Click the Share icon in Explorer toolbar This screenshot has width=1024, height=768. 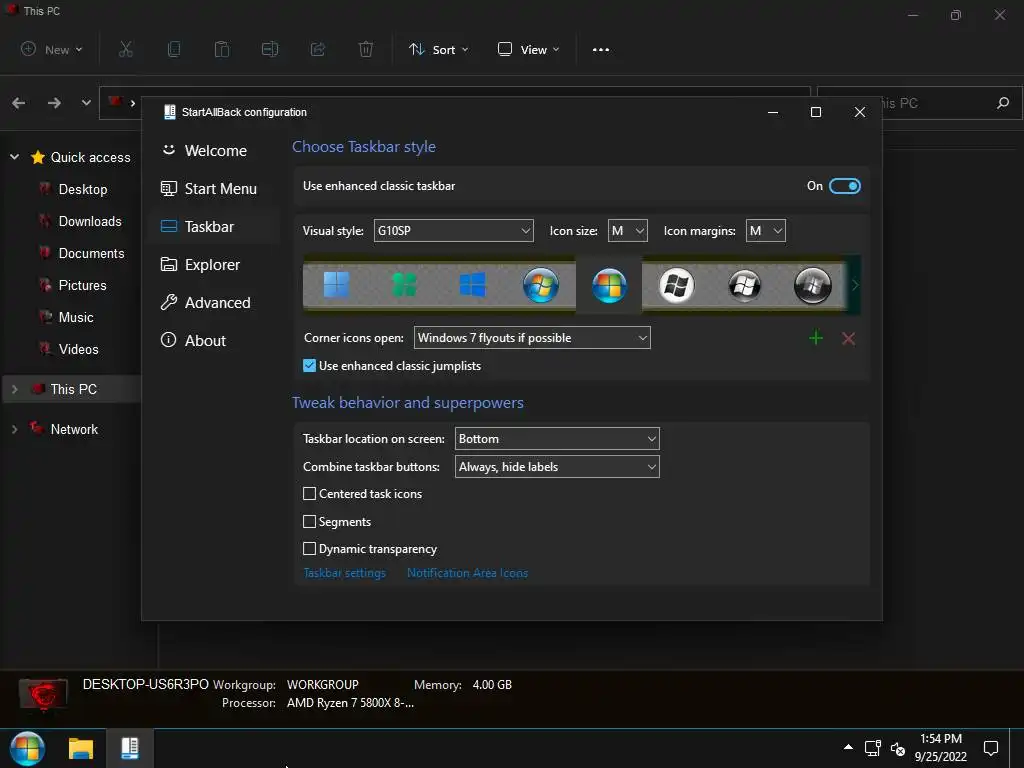click(x=318, y=49)
